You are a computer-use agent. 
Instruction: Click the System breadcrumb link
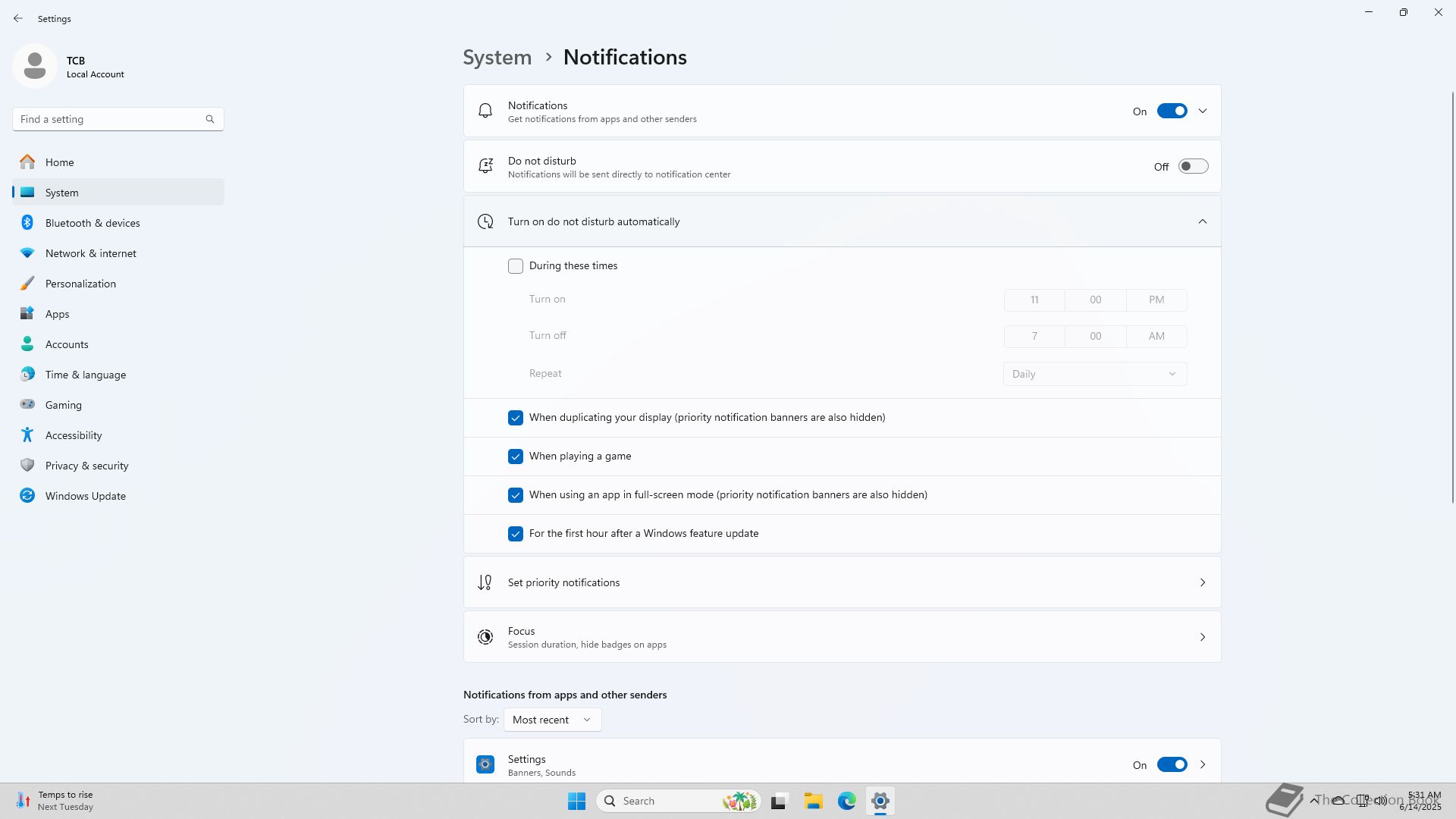click(x=497, y=58)
